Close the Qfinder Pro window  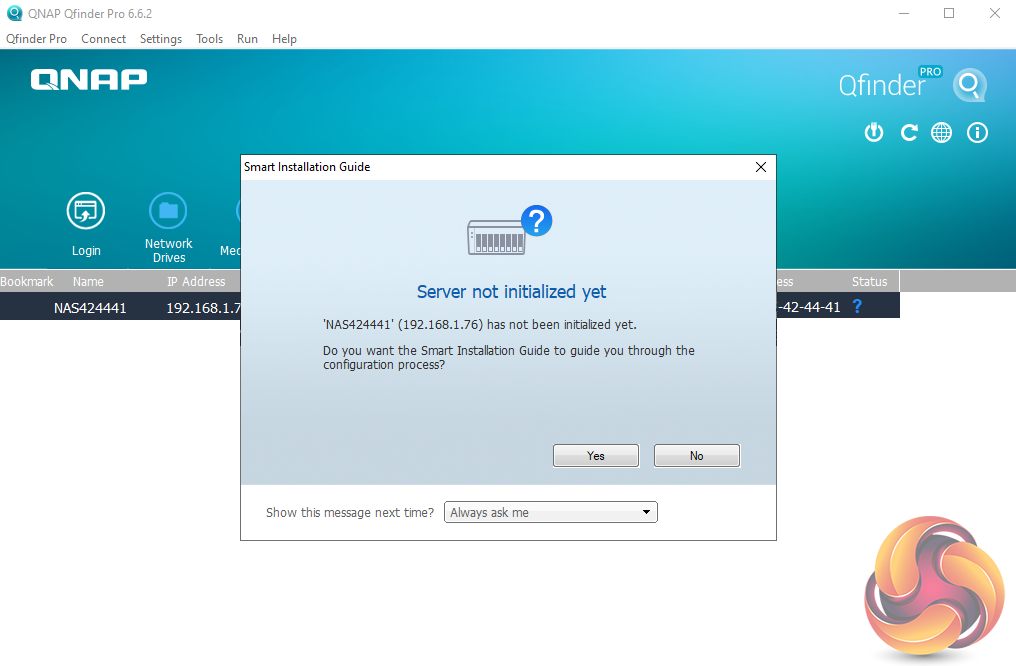(995, 13)
